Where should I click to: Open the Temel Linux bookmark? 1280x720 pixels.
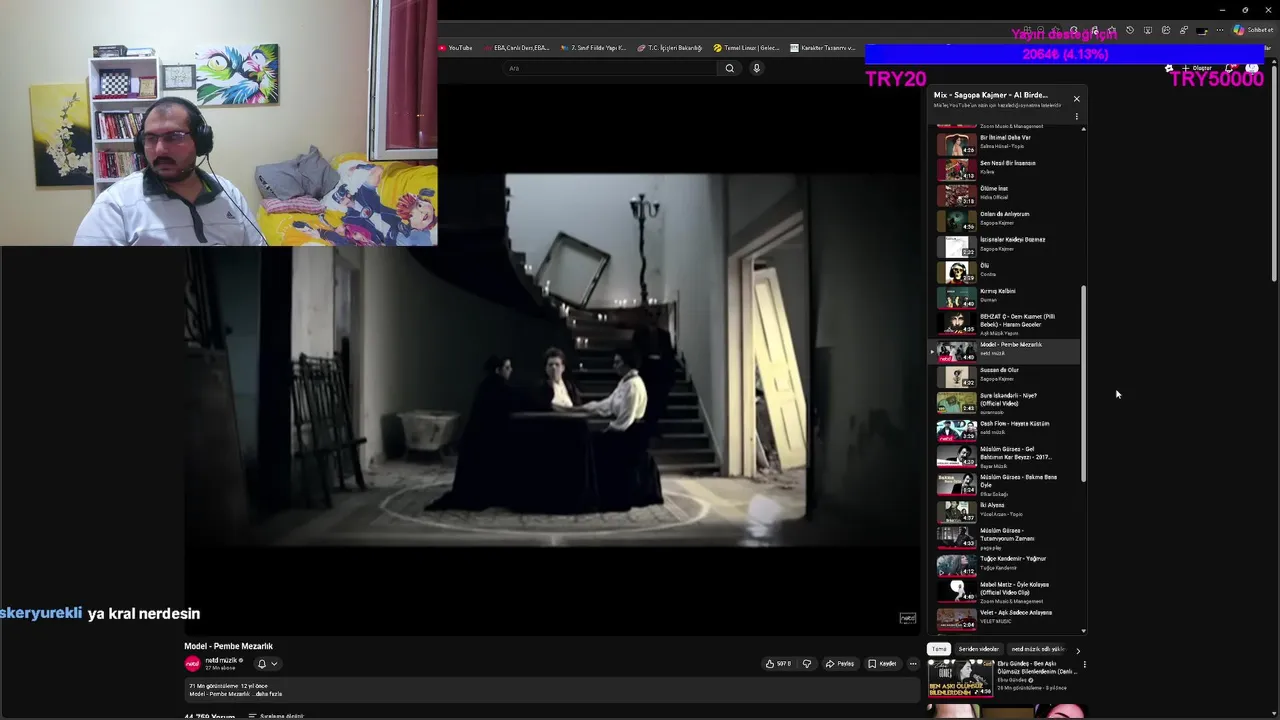(x=746, y=48)
